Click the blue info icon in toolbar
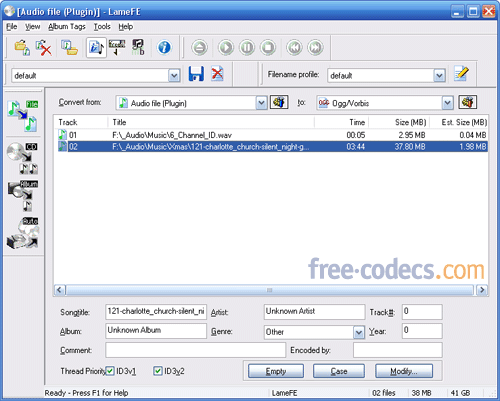This screenshot has width=500, height=401. [x=164, y=47]
